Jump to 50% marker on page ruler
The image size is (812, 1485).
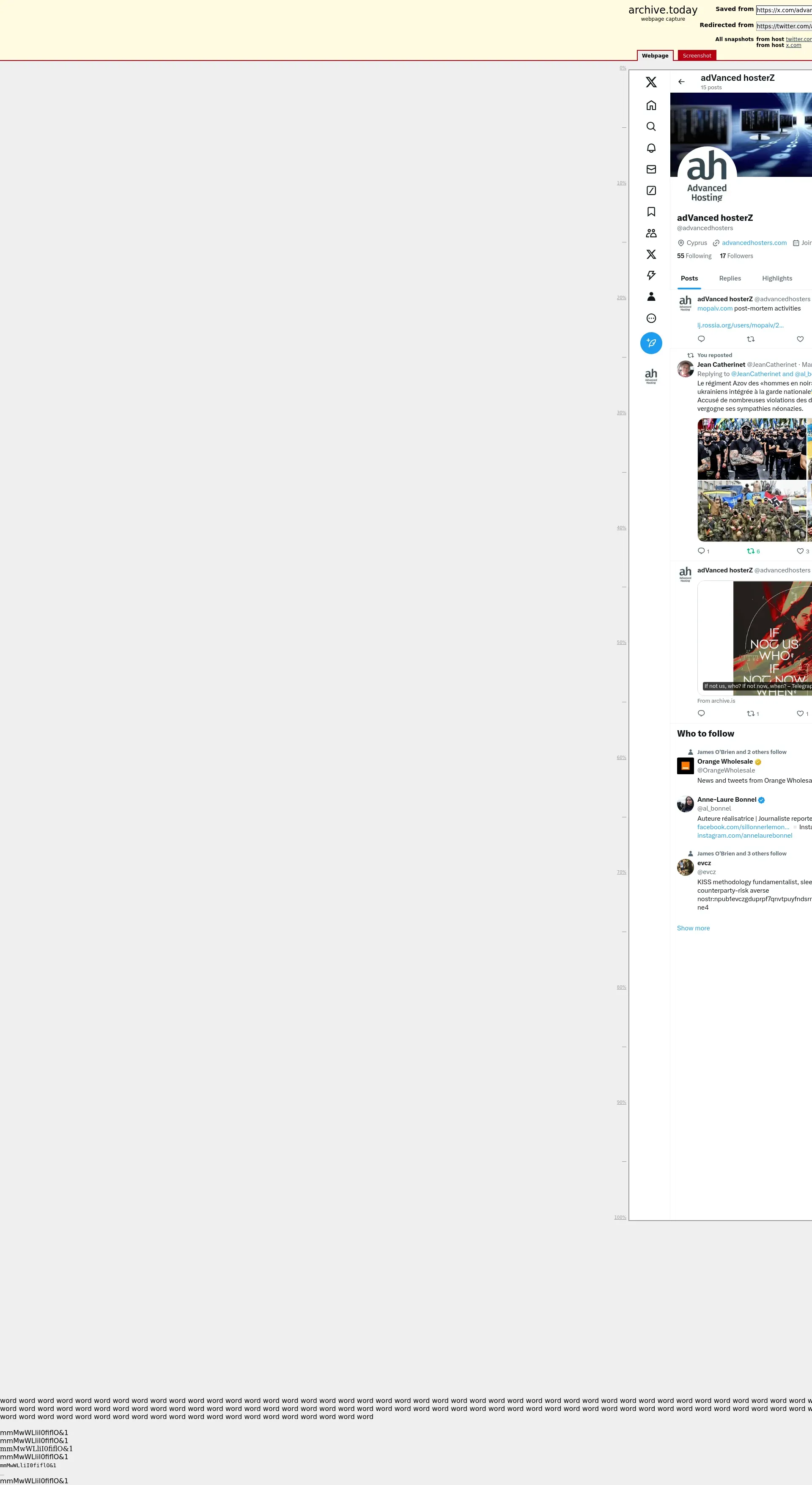[621, 642]
